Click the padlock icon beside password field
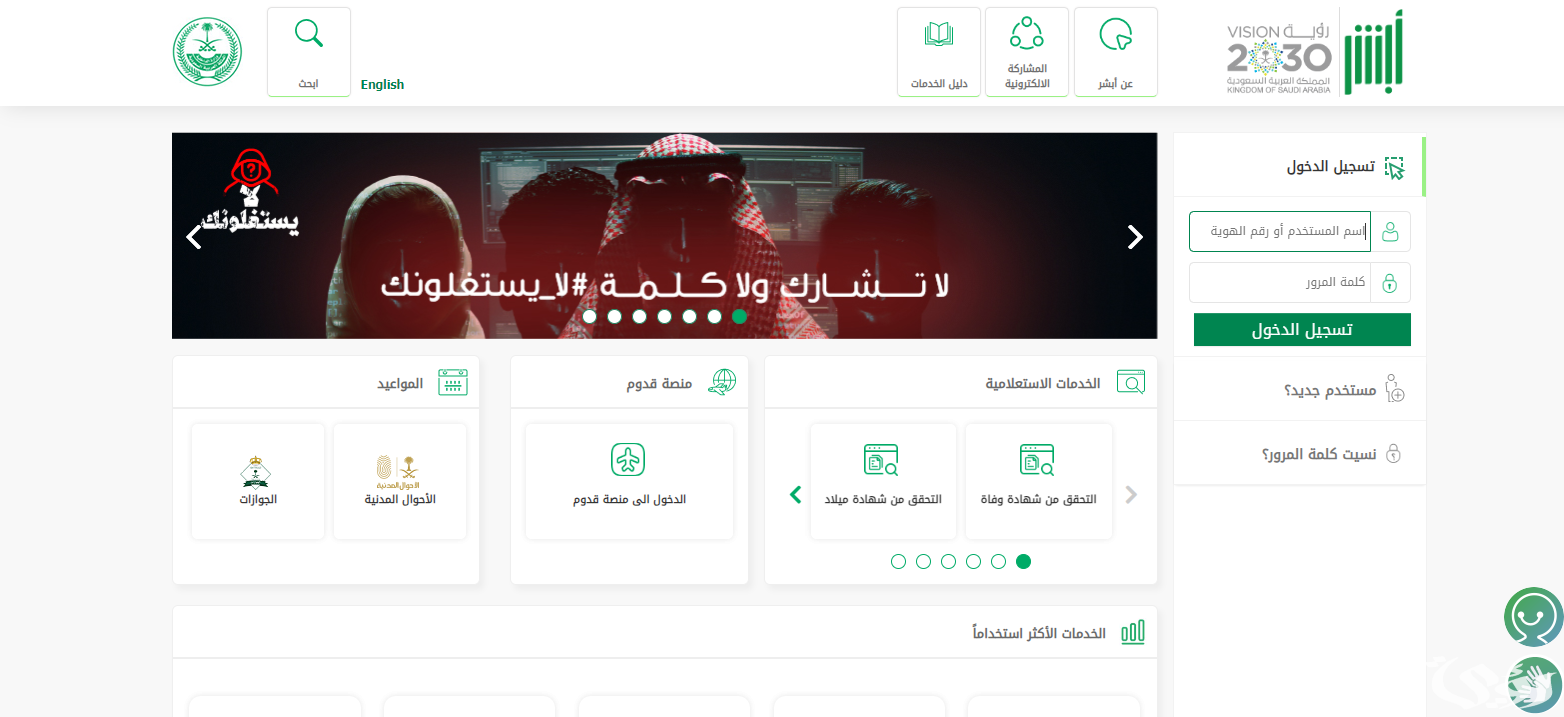This screenshot has height=717, width=1564. (x=1390, y=282)
